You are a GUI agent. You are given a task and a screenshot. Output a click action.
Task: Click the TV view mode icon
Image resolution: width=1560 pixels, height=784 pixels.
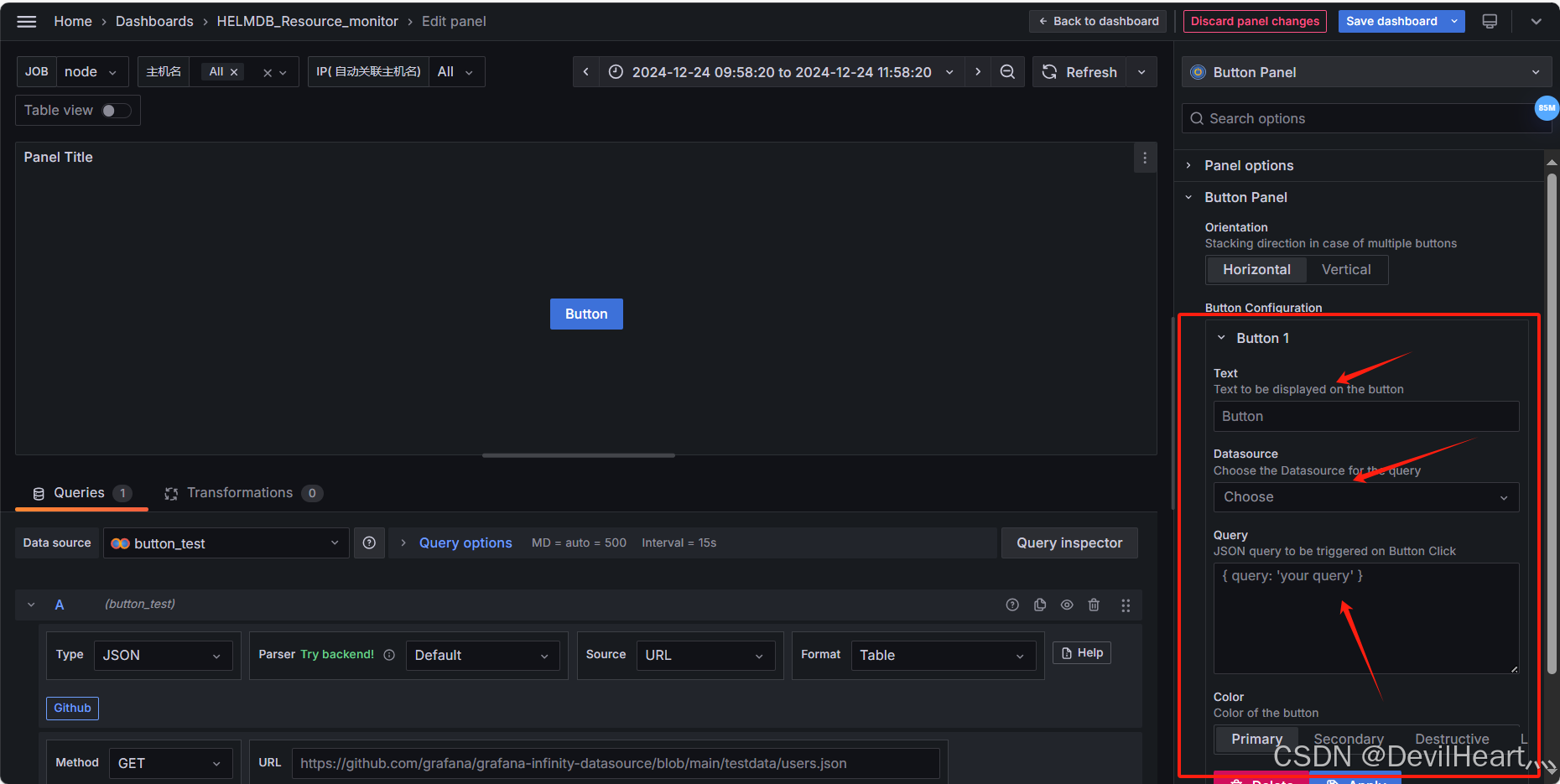coord(1490,22)
